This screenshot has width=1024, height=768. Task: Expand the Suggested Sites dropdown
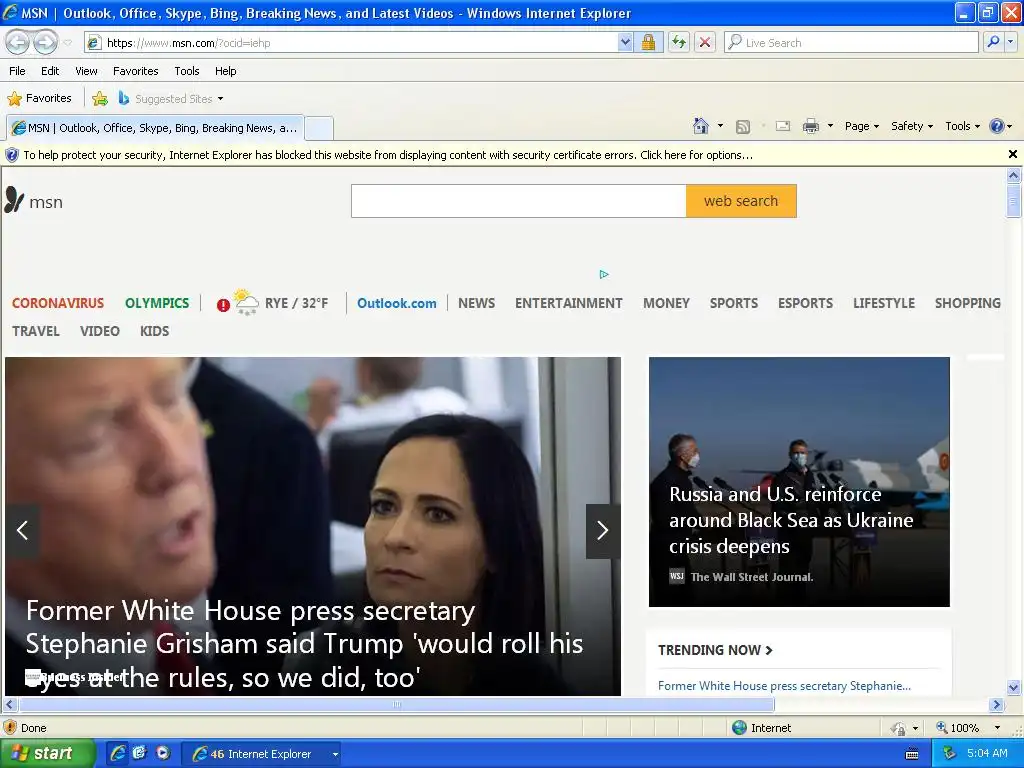click(220, 99)
